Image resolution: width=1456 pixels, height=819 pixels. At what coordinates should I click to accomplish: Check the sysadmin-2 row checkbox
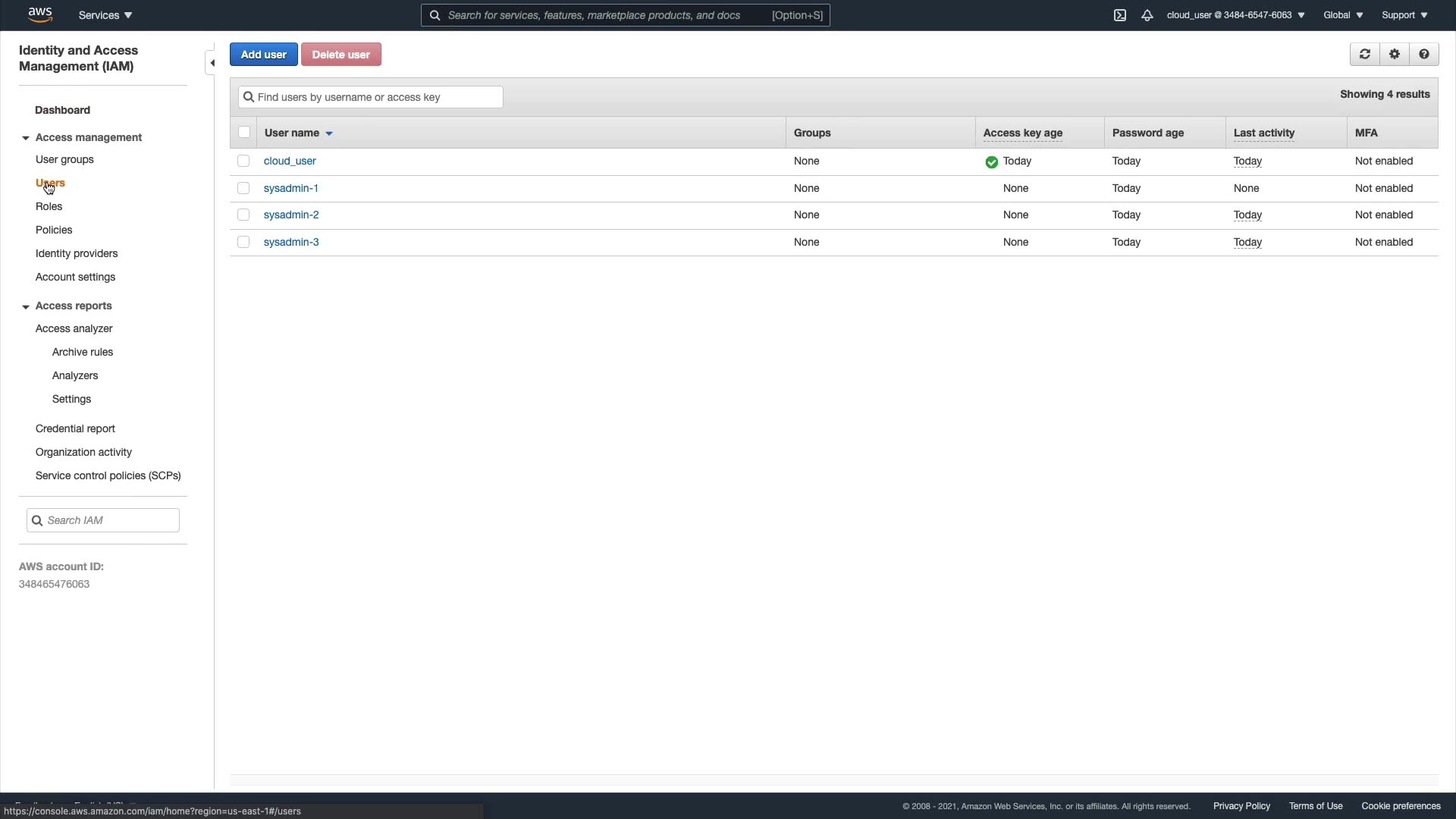coord(243,215)
